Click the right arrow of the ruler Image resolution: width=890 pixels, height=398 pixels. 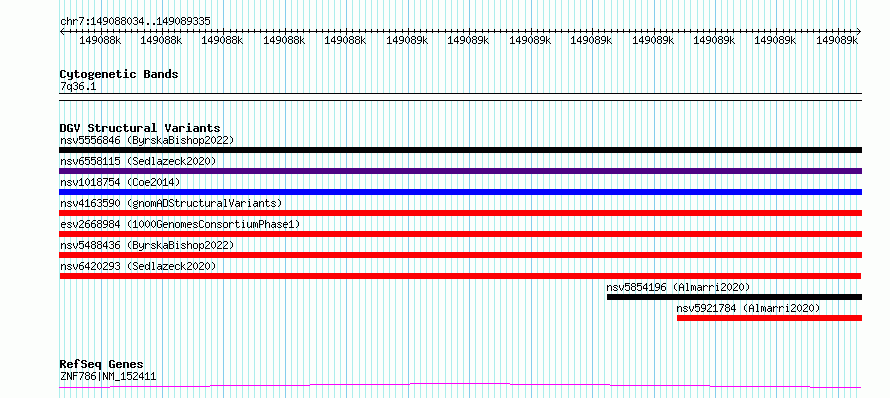coord(859,31)
